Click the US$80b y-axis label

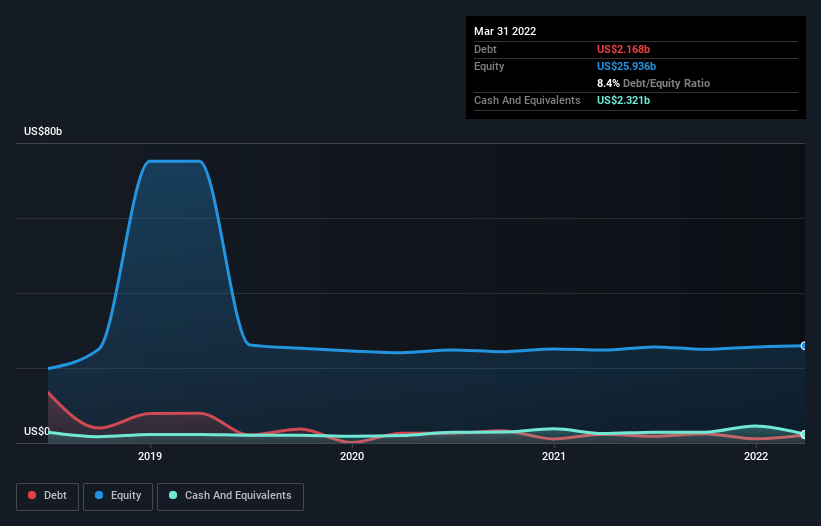[x=43, y=131]
